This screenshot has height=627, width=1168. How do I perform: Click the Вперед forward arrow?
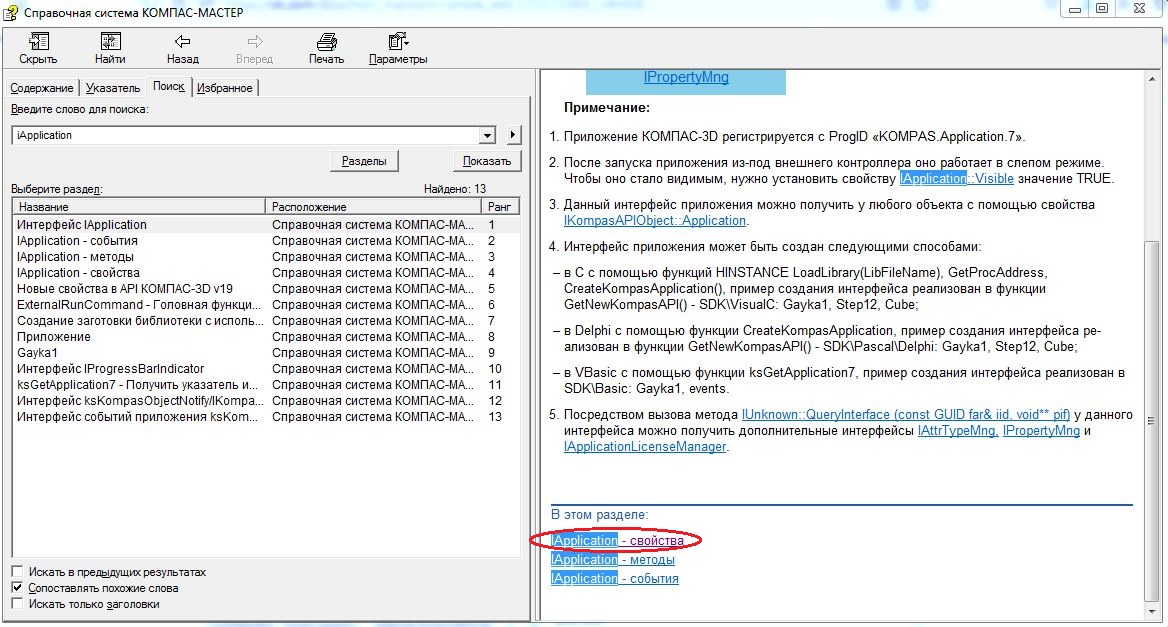point(255,42)
